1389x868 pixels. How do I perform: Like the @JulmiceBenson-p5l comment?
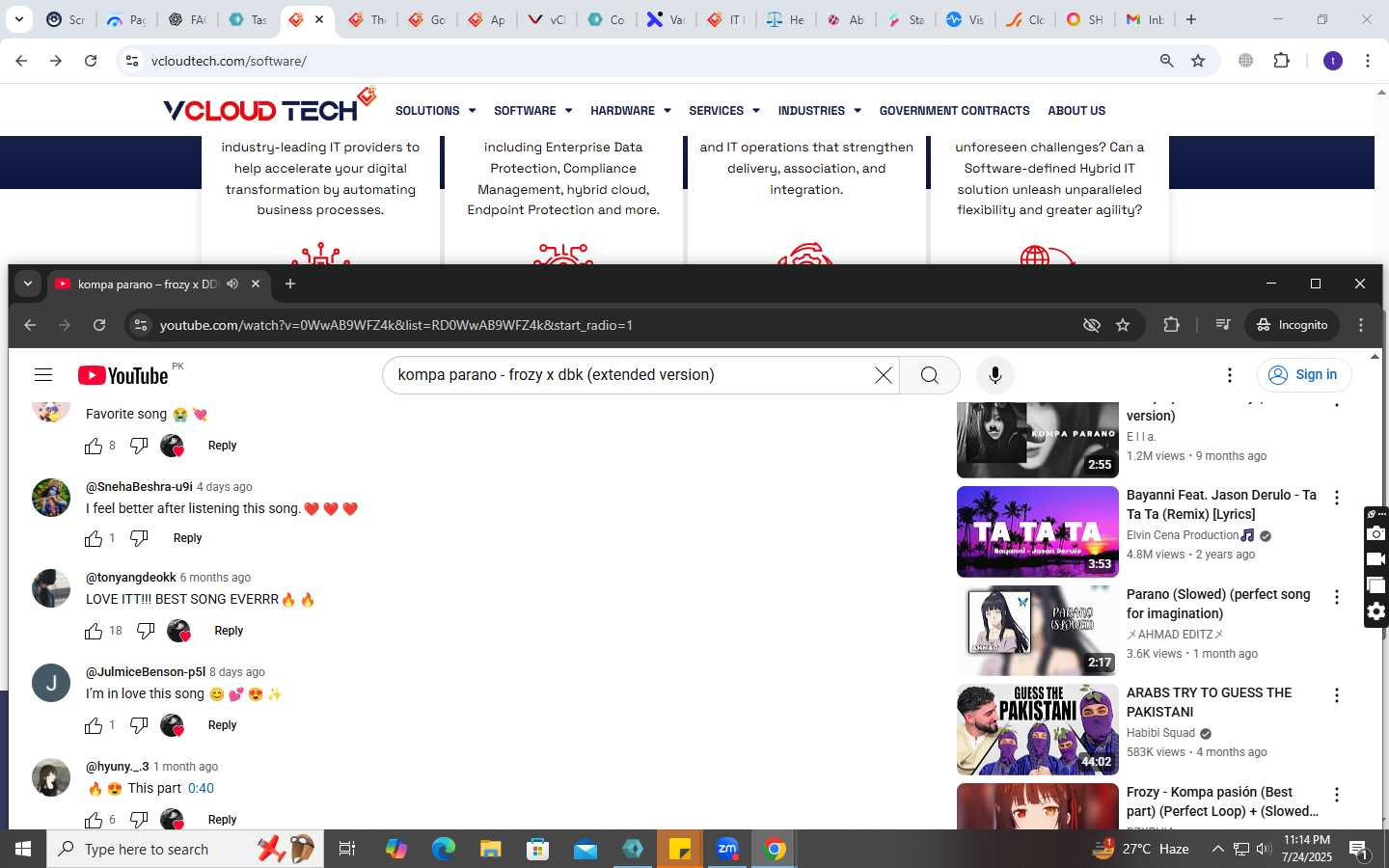94,725
